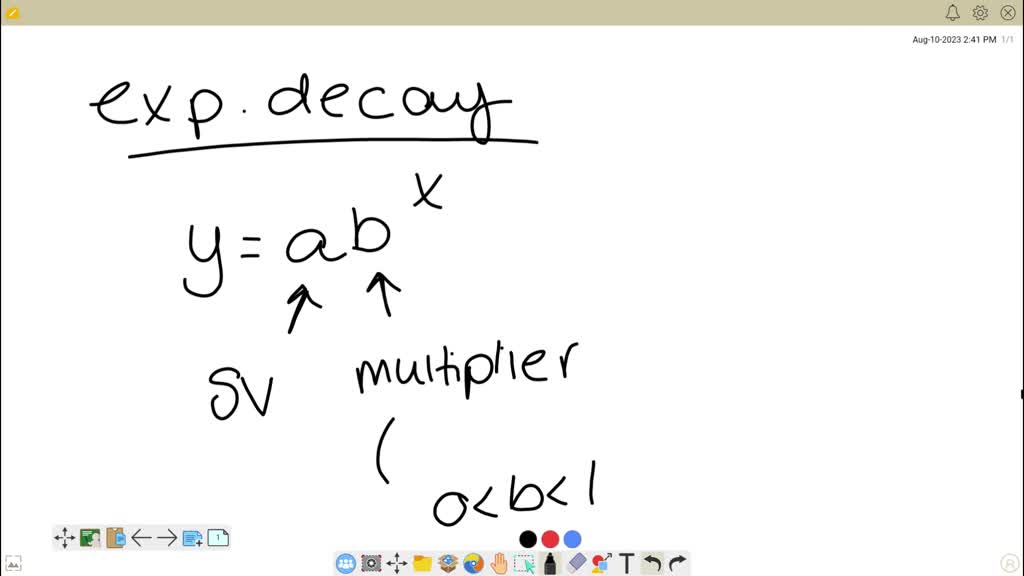The height and width of the screenshot is (576, 1024).
Task: Open the folder file browser
Action: (x=422, y=563)
